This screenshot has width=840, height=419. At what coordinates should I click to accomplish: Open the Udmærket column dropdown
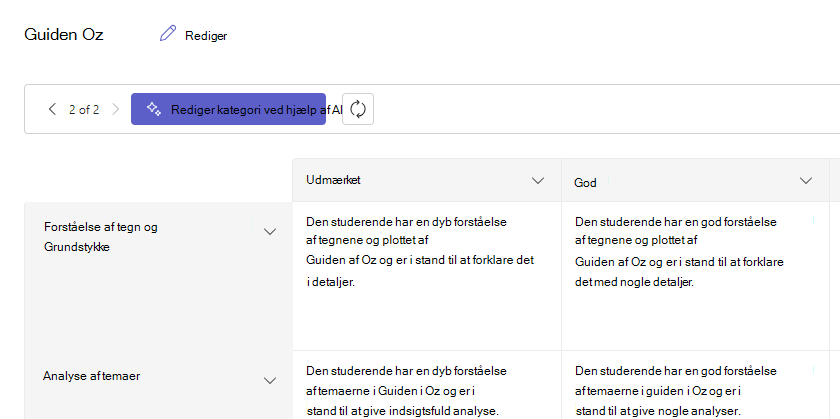tap(538, 181)
